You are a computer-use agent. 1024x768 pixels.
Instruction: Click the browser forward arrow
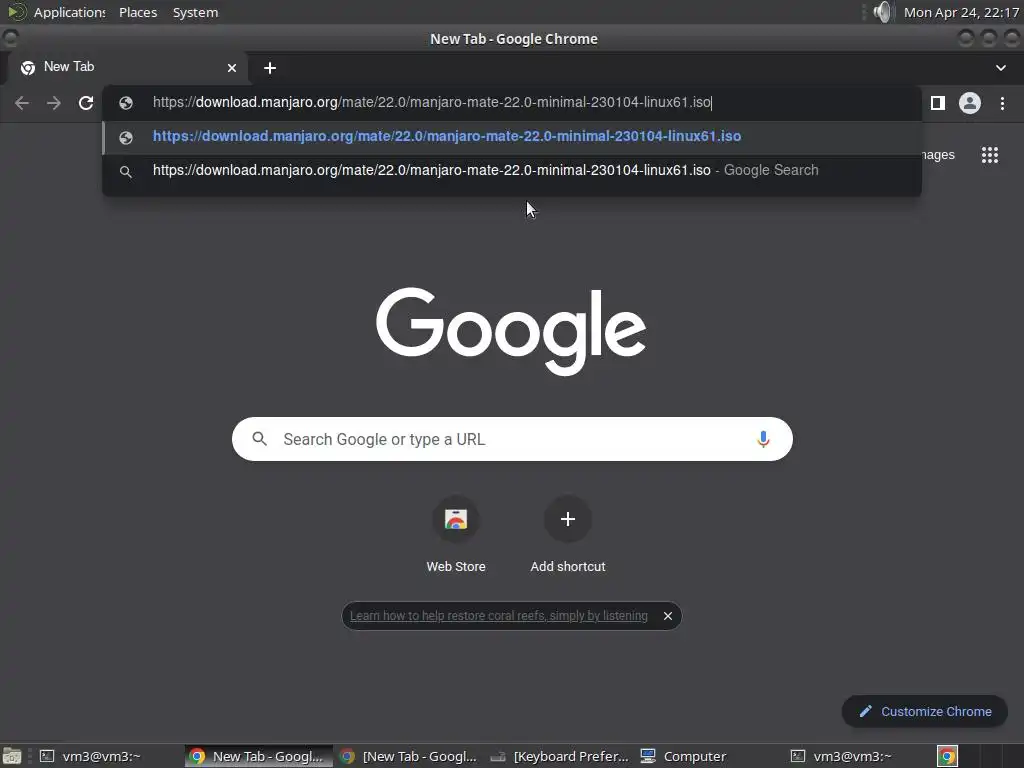[x=54, y=103]
